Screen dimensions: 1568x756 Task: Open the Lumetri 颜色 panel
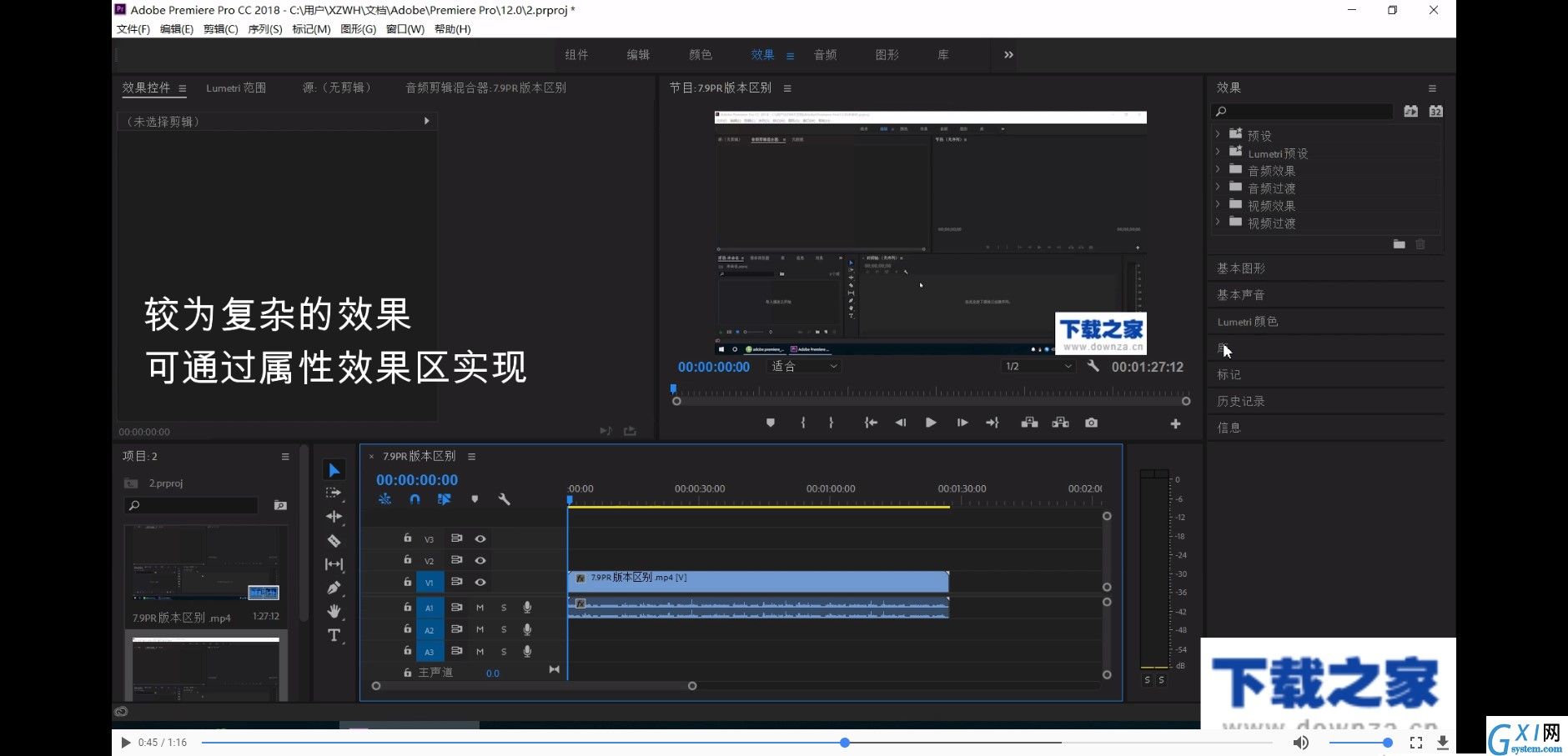tap(1247, 322)
